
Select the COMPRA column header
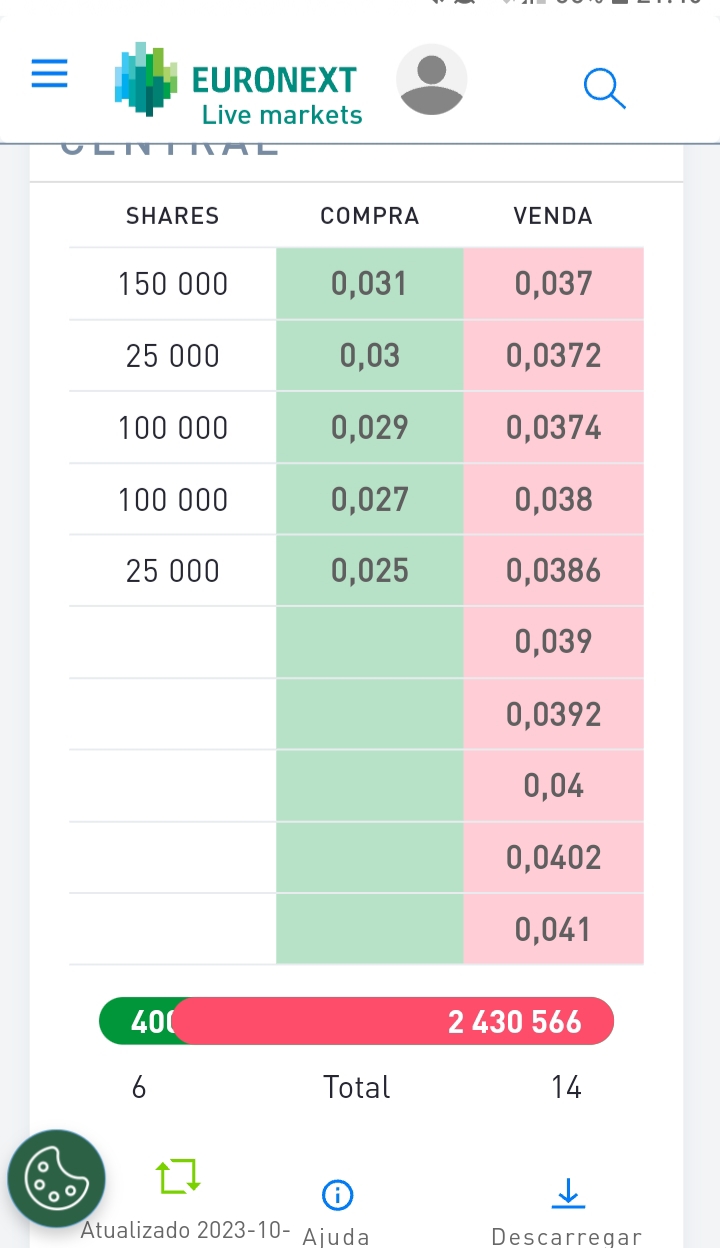(369, 216)
